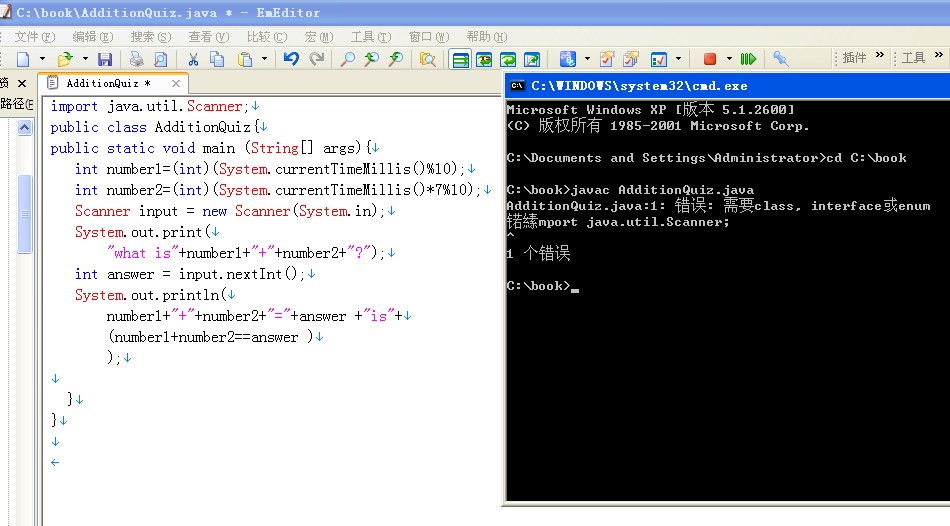
Task: Click the cmd.exe window title bar
Action: point(727,86)
